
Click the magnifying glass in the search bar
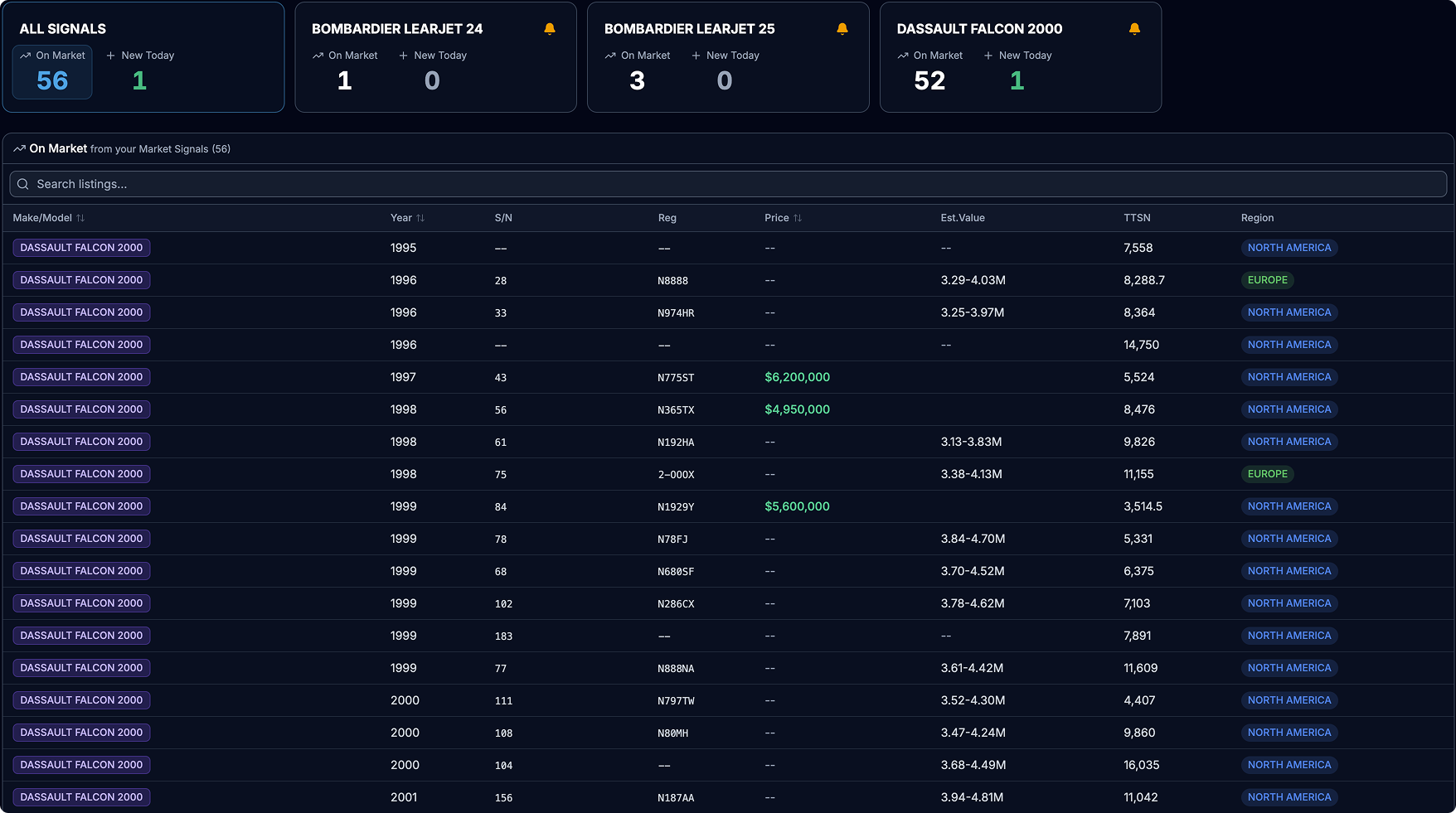click(22, 184)
